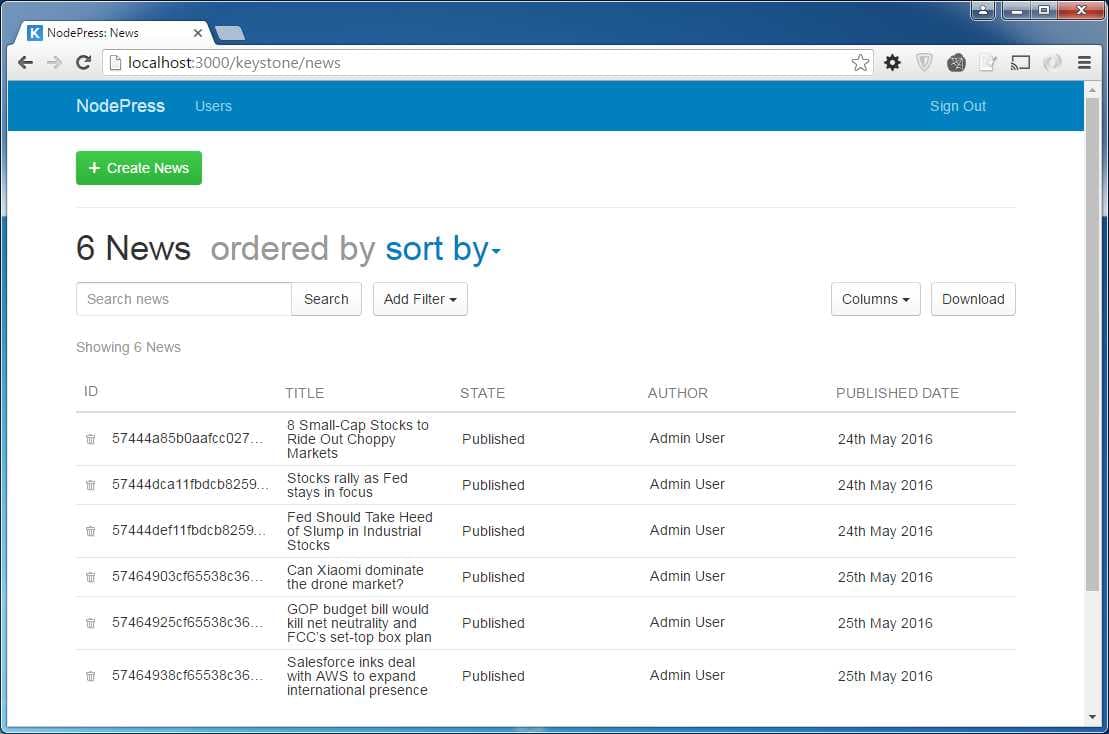Open the Chrome hamburger menu
Screen dimensions: 1109x734
pyautogui.click(x=1084, y=63)
